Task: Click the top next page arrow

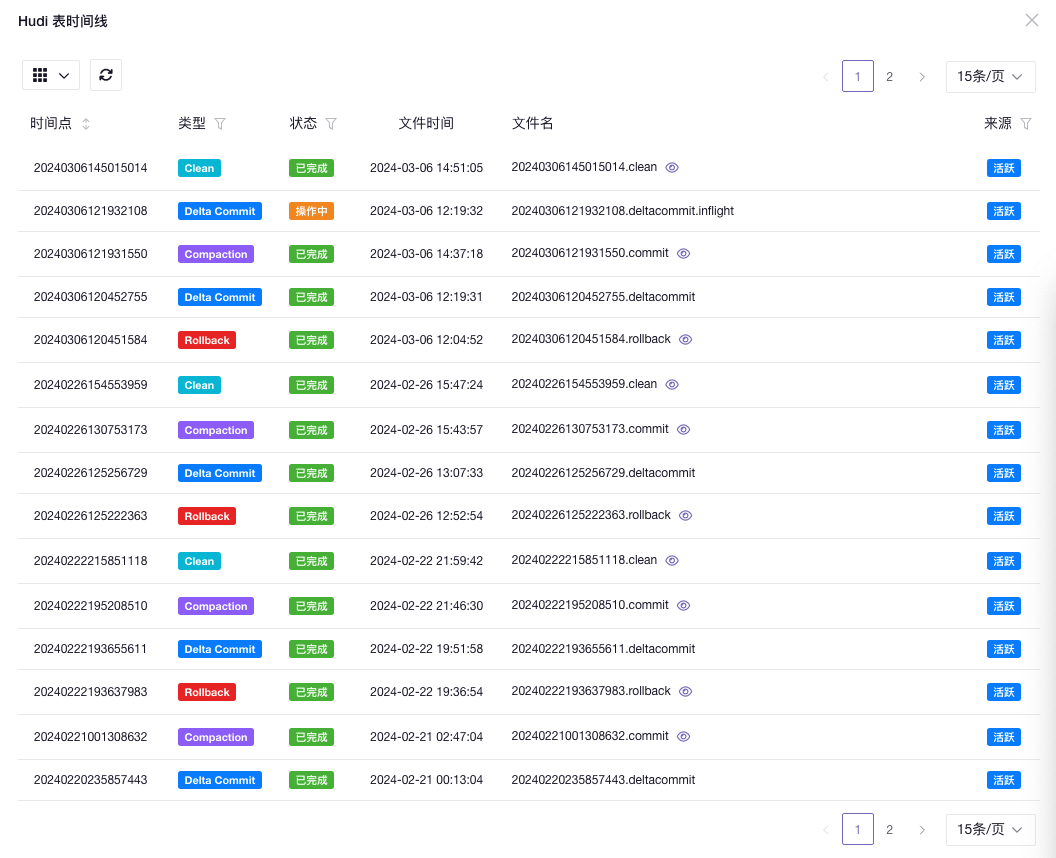Action: 922,77
